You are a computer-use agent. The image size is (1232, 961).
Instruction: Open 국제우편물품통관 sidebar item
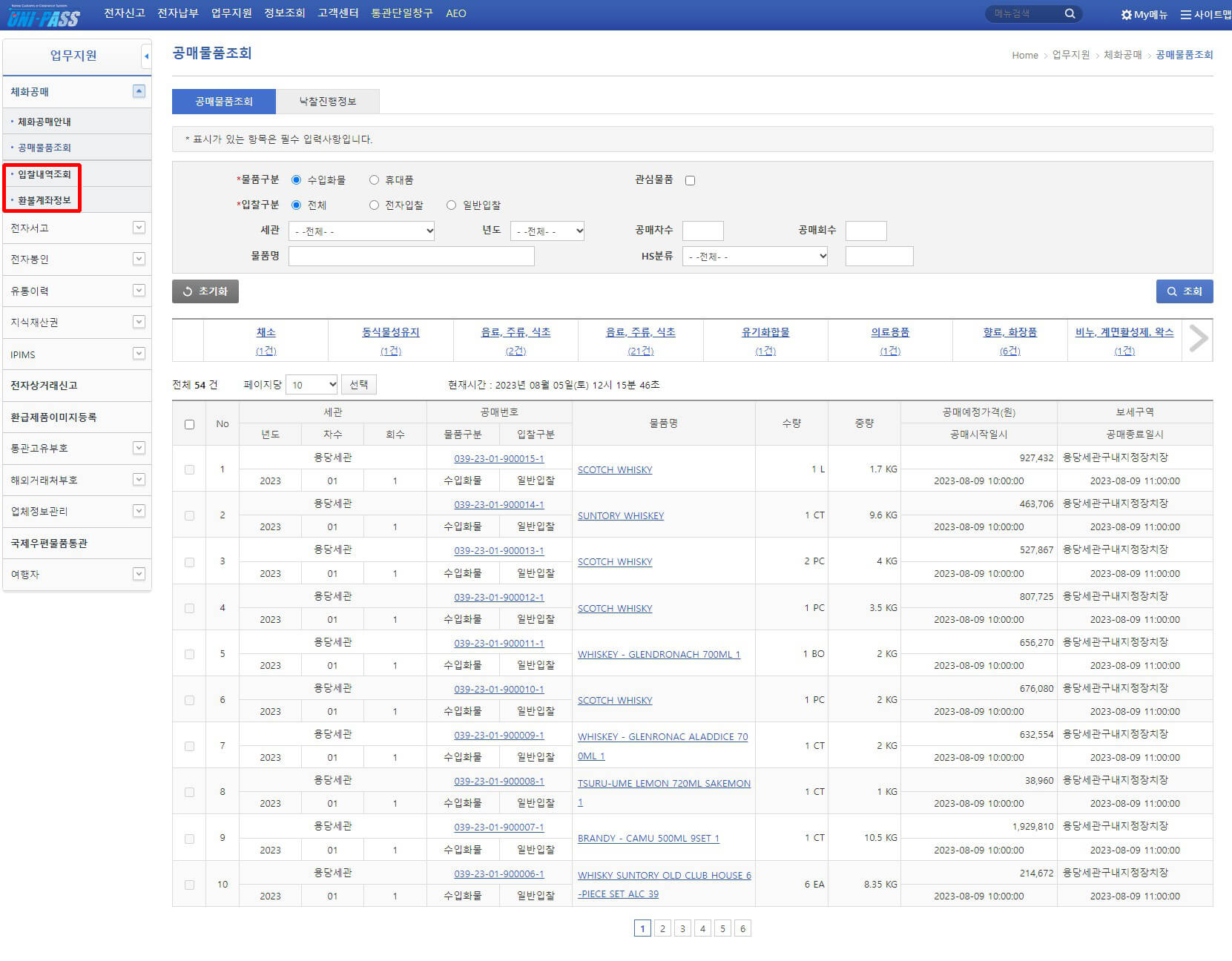49,543
